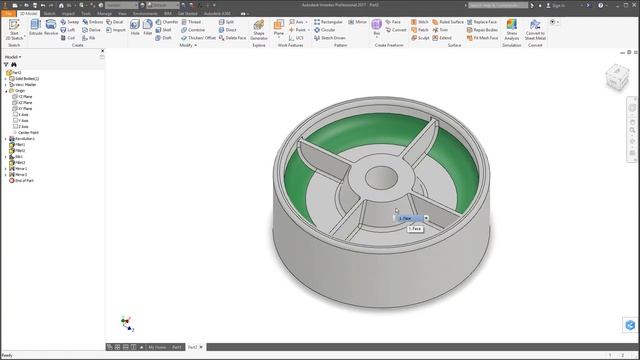Open the My Home document tab

[x=157, y=347]
